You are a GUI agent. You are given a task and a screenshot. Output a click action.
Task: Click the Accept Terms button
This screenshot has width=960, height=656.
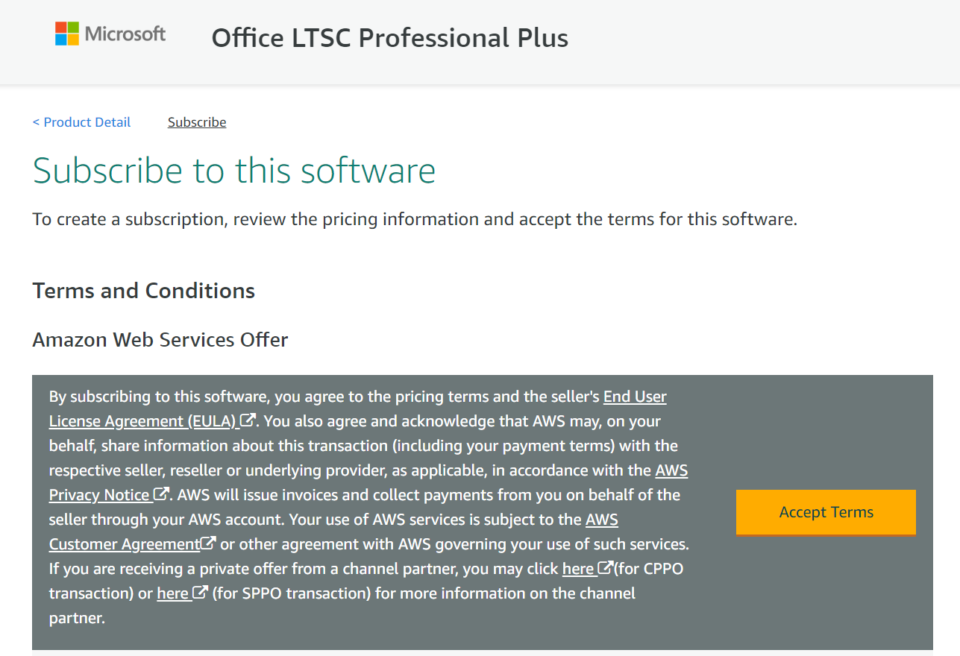(825, 512)
